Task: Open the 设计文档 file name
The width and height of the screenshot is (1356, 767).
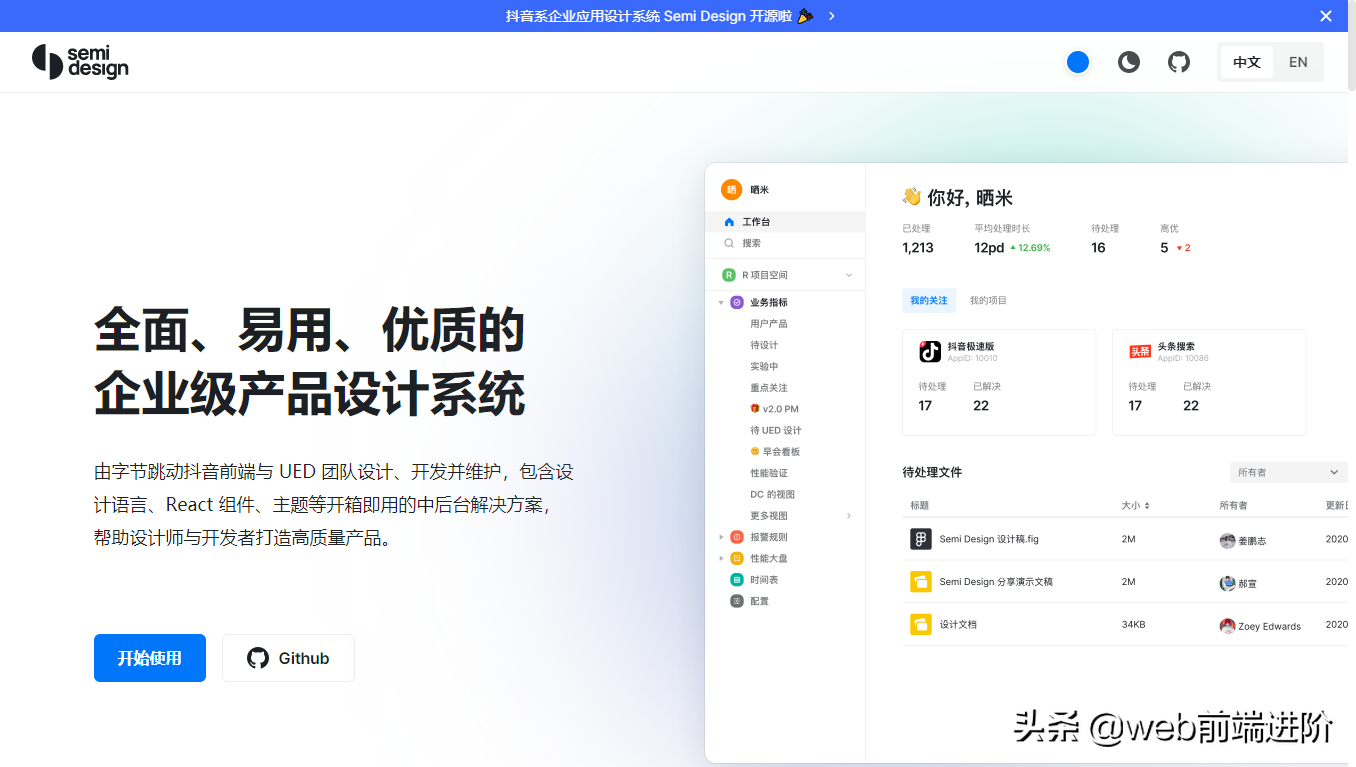Action: pos(958,625)
